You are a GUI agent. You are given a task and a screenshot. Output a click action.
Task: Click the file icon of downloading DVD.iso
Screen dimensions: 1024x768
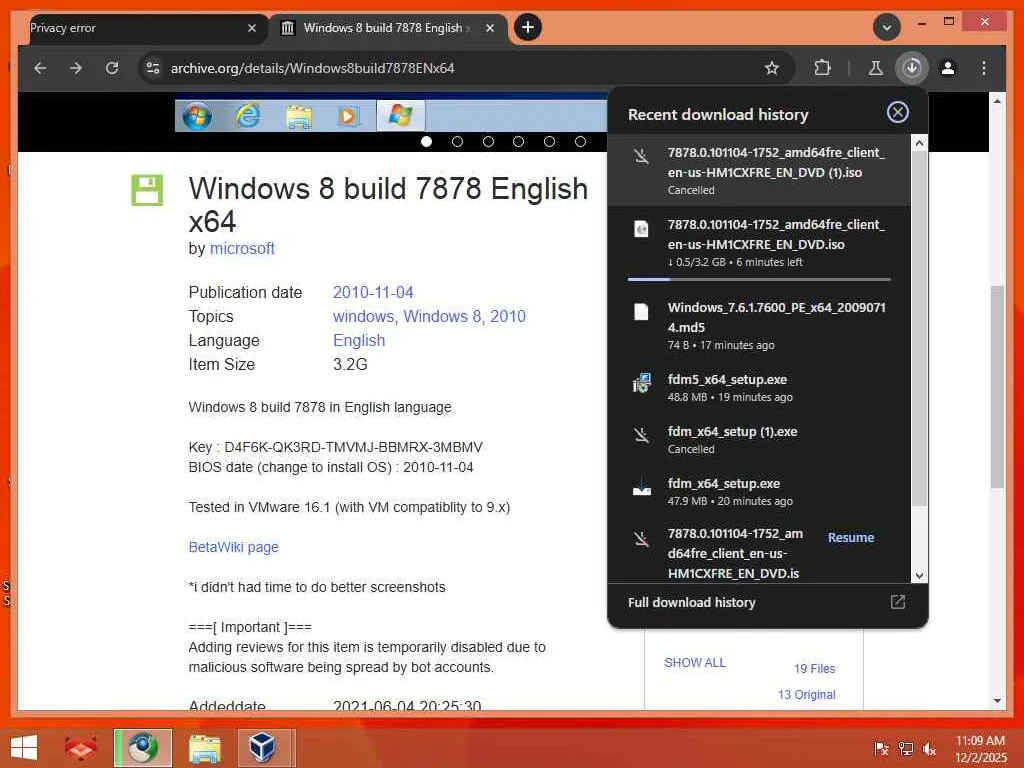tap(641, 229)
